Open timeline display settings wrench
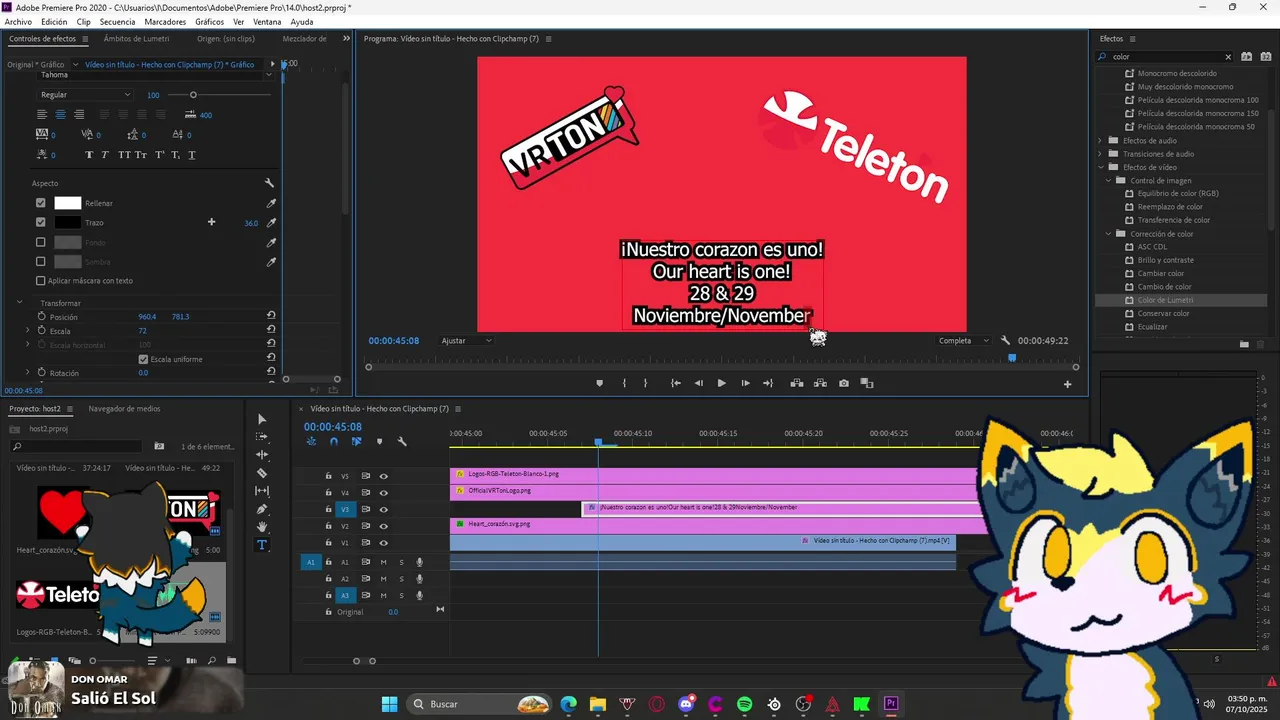The height and width of the screenshot is (720, 1280). click(402, 441)
